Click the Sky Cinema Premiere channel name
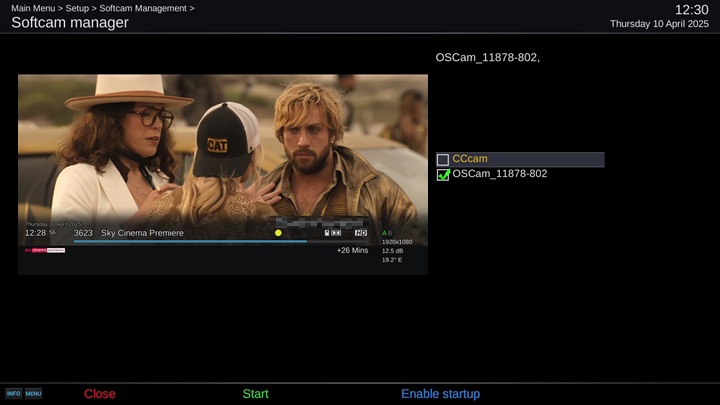The width and height of the screenshot is (720, 405). pyautogui.click(x=142, y=233)
